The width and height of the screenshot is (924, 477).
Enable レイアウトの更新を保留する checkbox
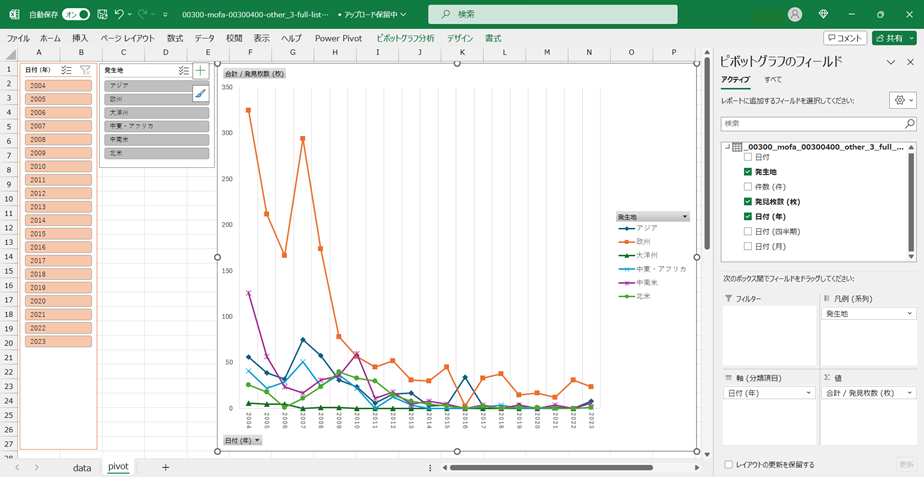pyautogui.click(x=728, y=465)
